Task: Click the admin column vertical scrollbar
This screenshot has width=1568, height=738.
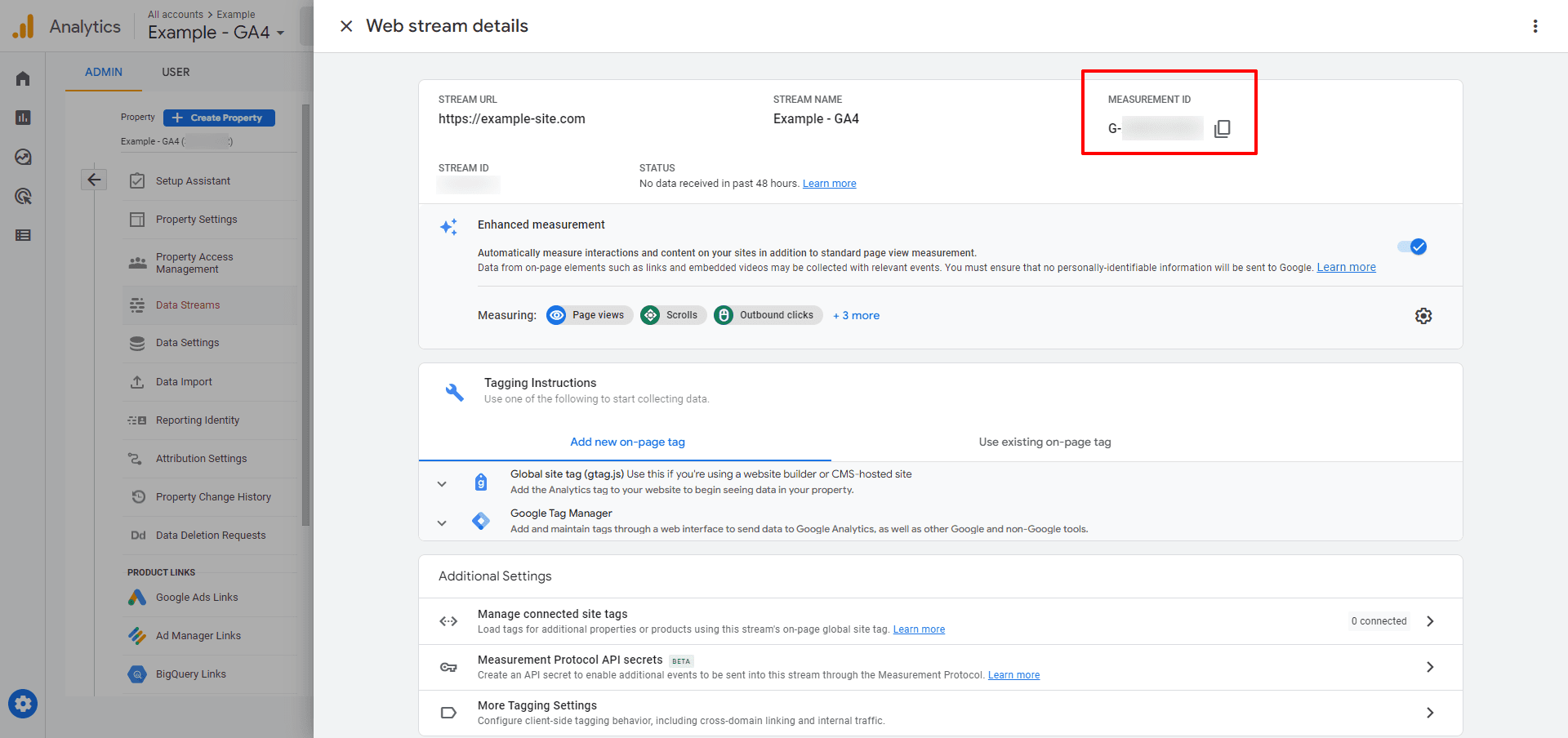Action: click(305, 314)
